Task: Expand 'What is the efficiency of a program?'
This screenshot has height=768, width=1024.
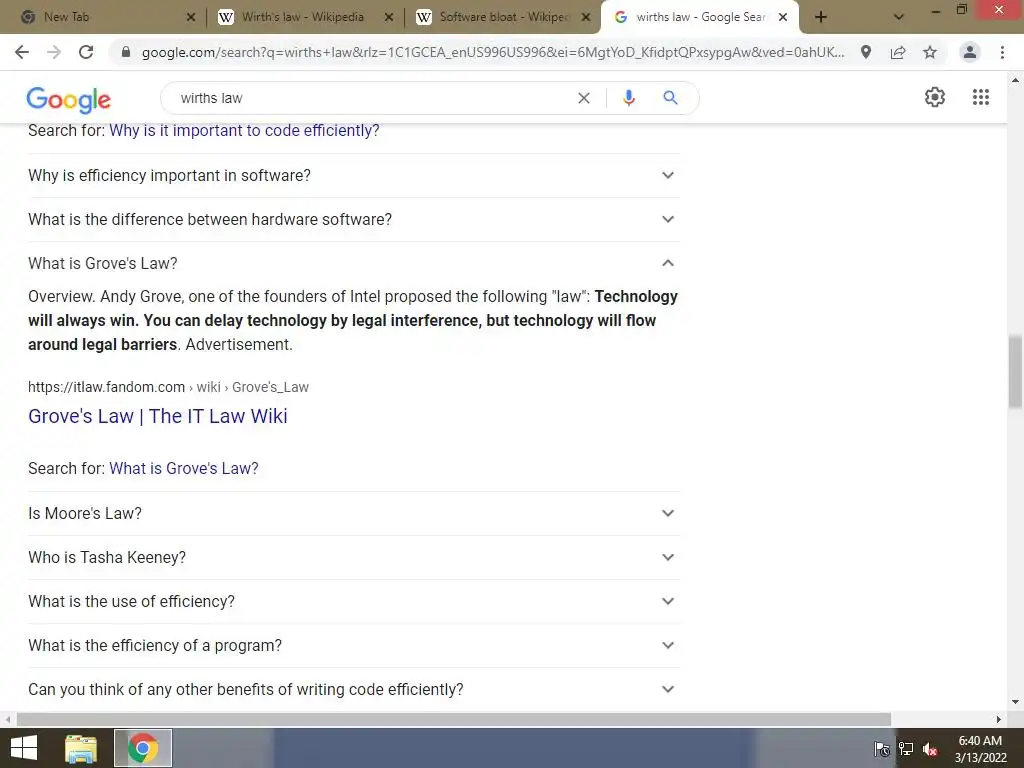Action: (x=353, y=645)
